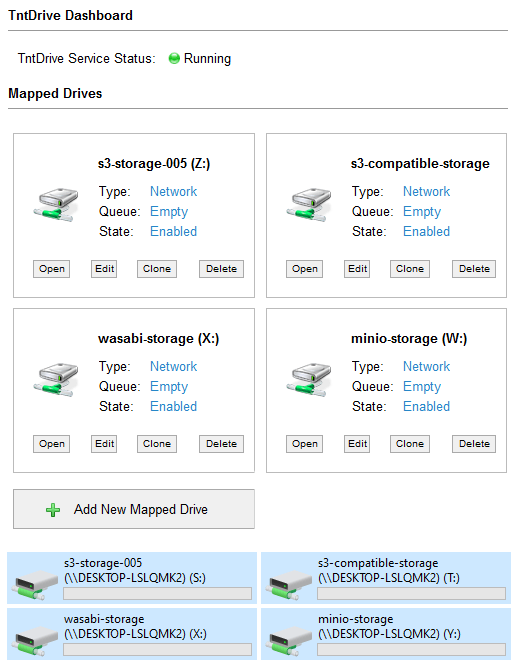The width and height of the screenshot is (519, 668).
Task: Click Add New Mapped Drive button
Action: pos(134,509)
